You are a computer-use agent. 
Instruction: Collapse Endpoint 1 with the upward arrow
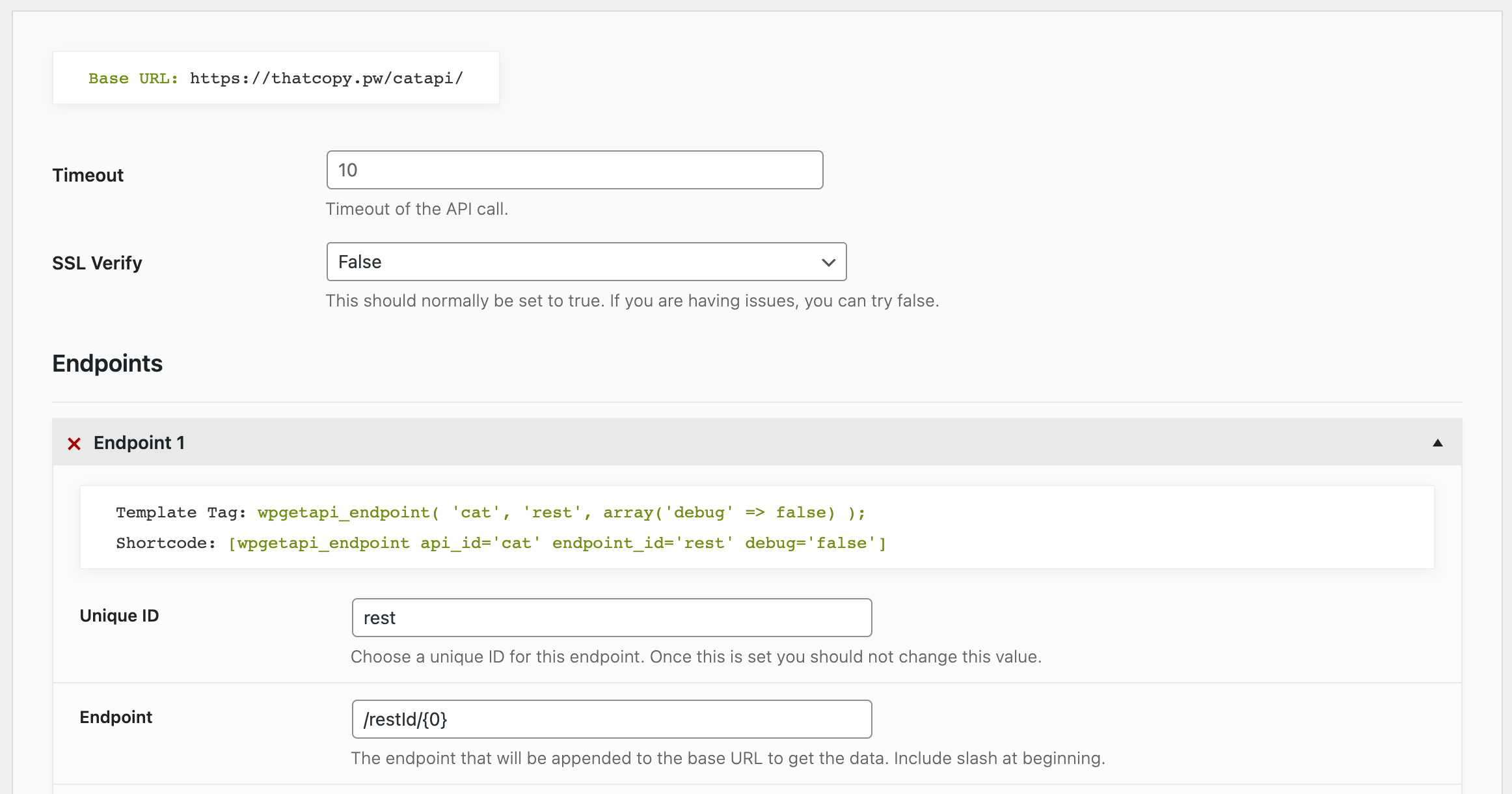[1437, 443]
